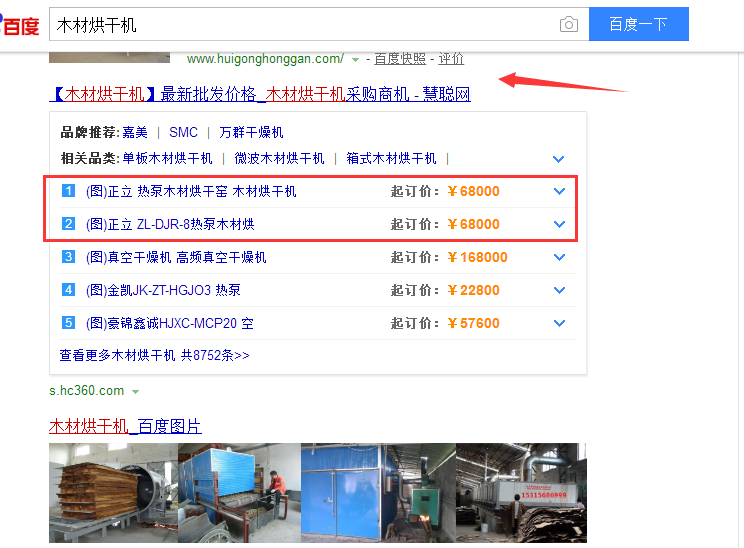Open item 豪锦鑫诚HJXC-MCP20 空
The width and height of the screenshot is (744, 548).
(x=170, y=323)
